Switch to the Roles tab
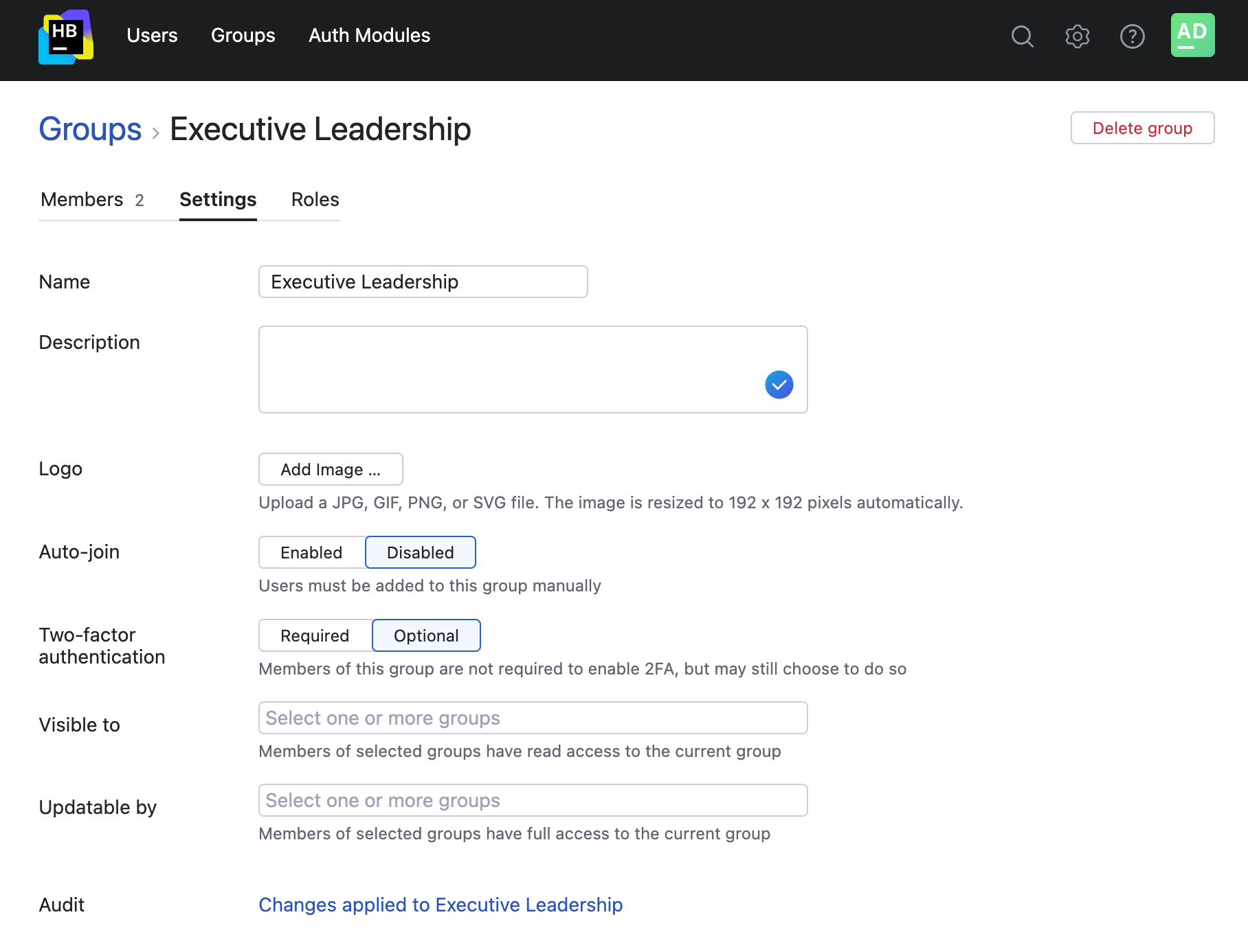The height and width of the screenshot is (952, 1248). pos(315,200)
